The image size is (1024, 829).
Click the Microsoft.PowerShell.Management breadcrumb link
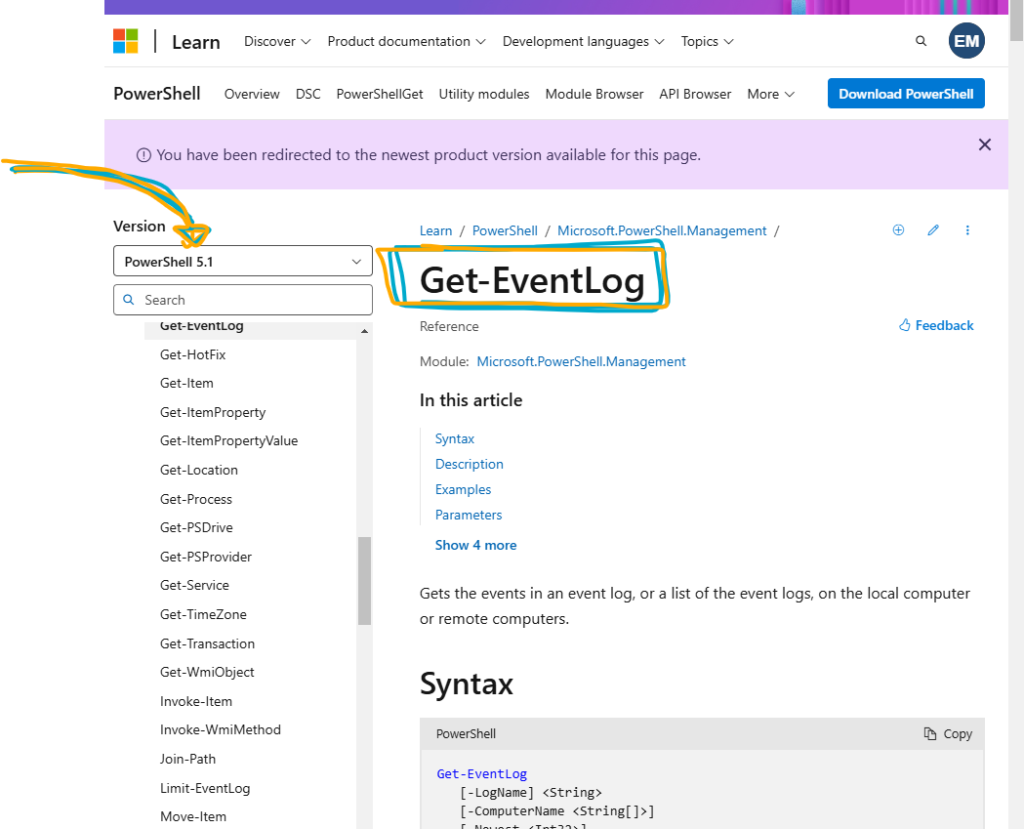tap(662, 231)
